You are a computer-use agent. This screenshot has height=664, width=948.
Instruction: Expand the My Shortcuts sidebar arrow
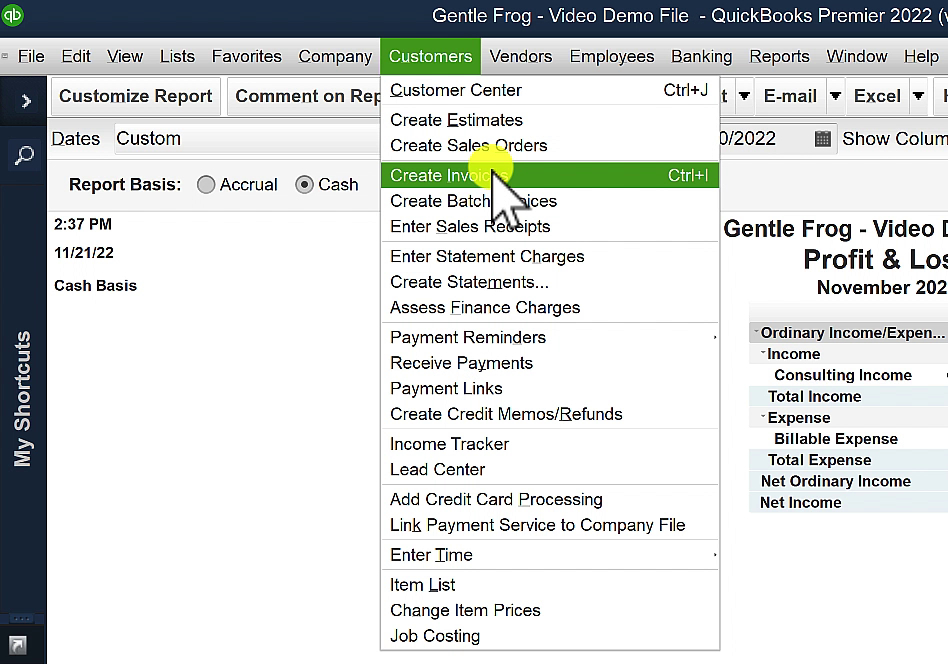25,101
